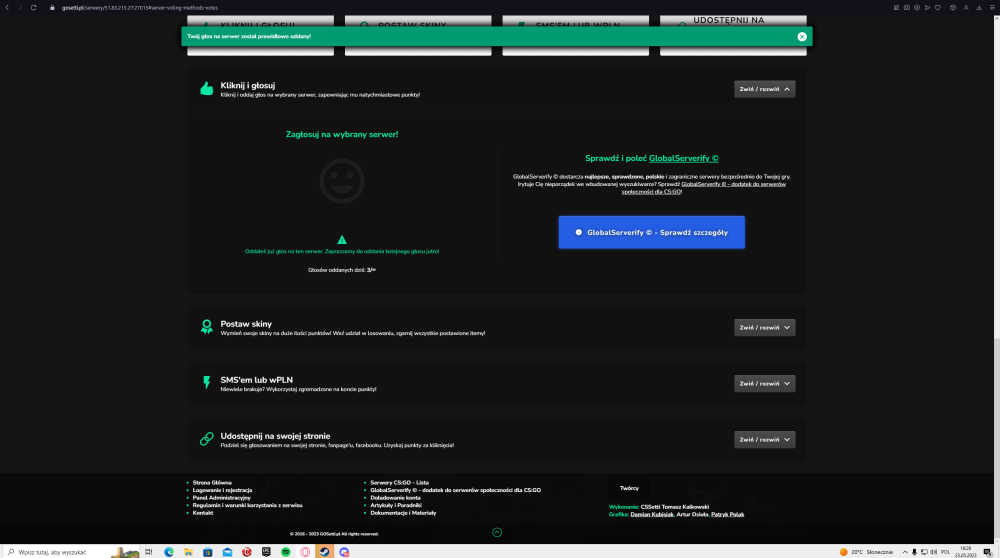
Task: Expand the 'Udostępnij na swojej stronie' section
Action: tap(764, 439)
